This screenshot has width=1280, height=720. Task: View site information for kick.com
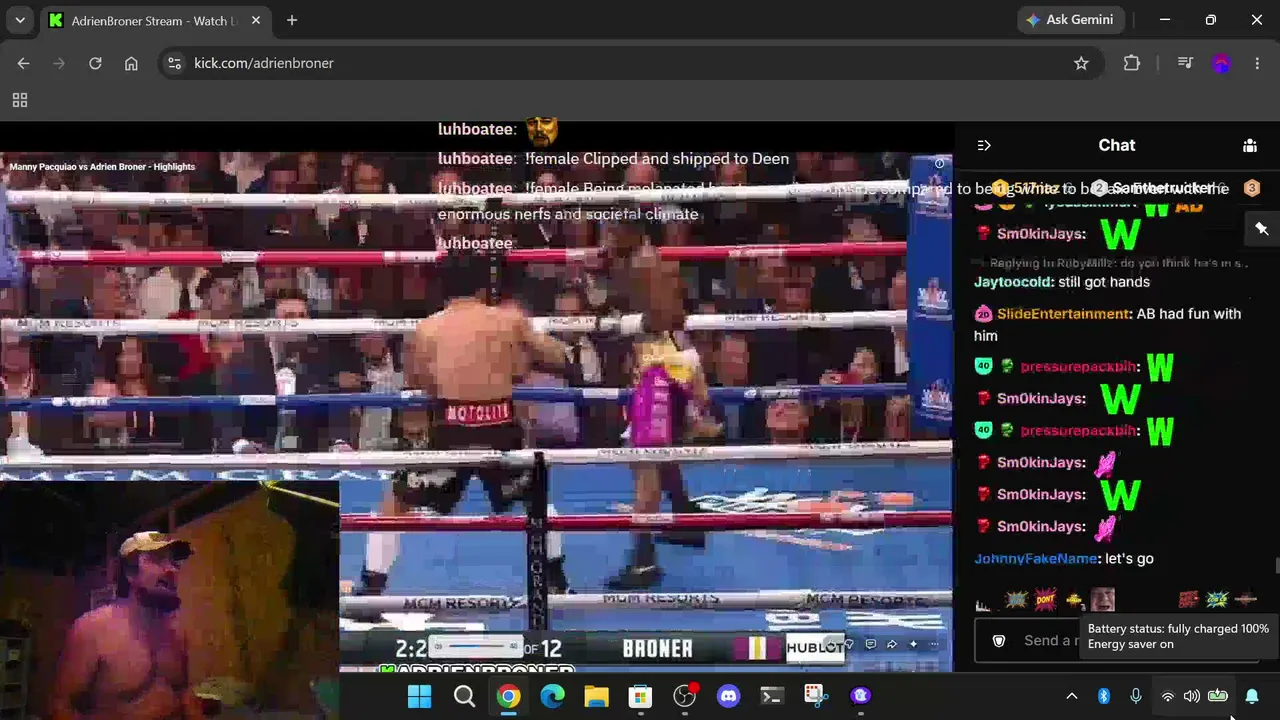pos(174,63)
